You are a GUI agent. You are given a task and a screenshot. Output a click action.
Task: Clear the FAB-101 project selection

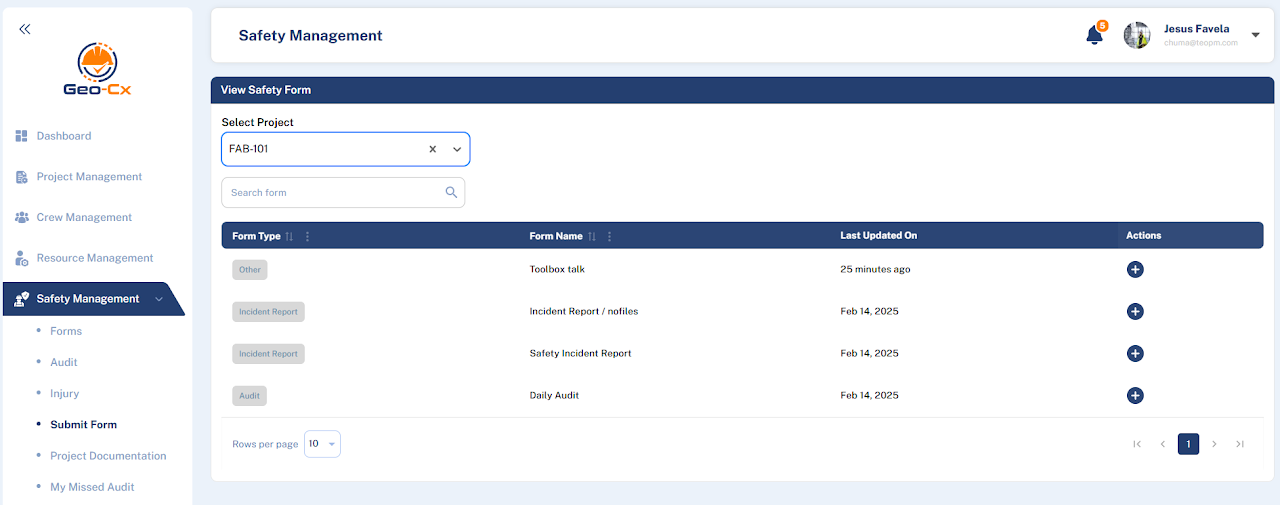[433, 149]
